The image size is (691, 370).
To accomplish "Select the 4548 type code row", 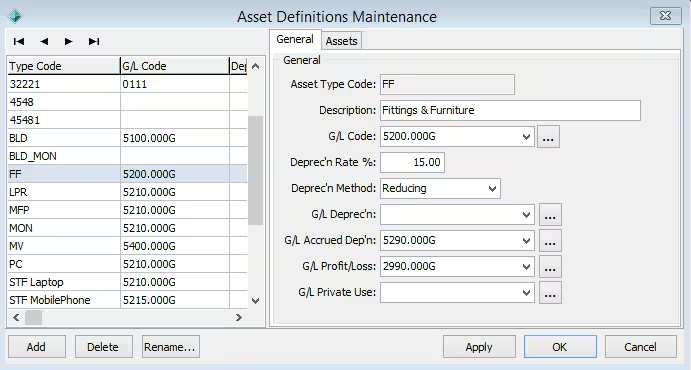I will tap(127, 102).
